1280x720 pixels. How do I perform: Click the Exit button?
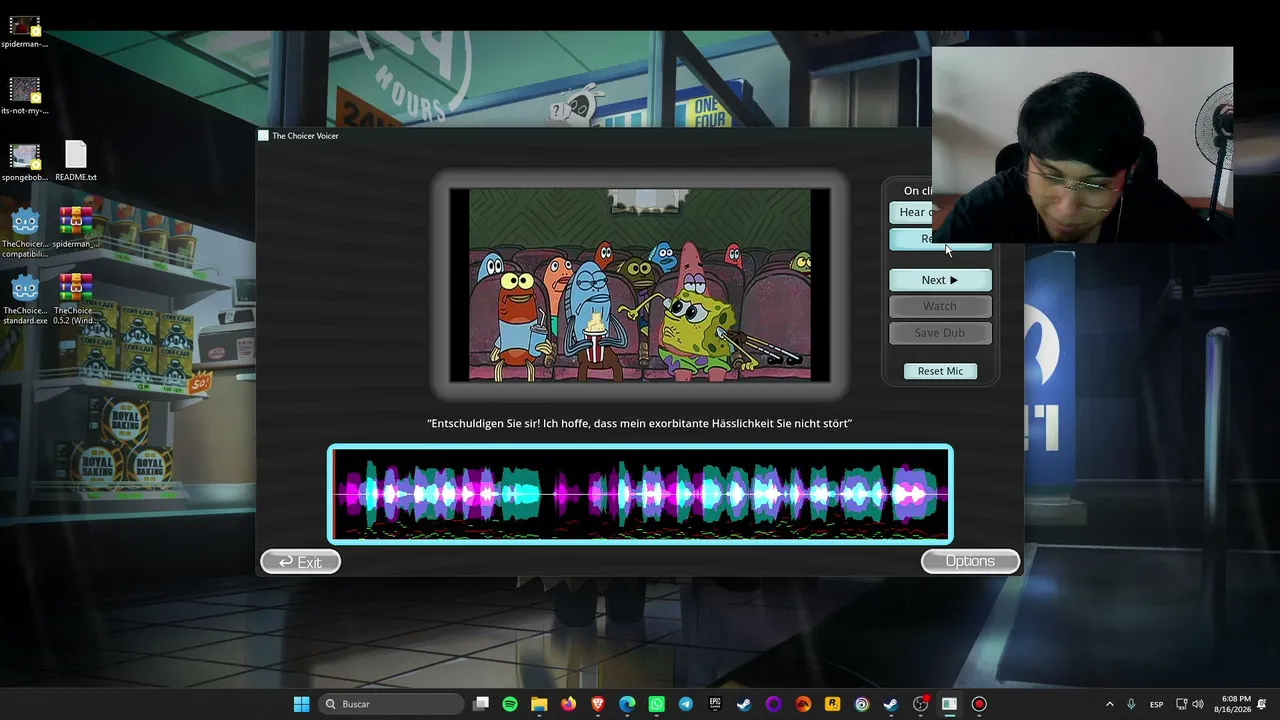pyautogui.click(x=300, y=562)
